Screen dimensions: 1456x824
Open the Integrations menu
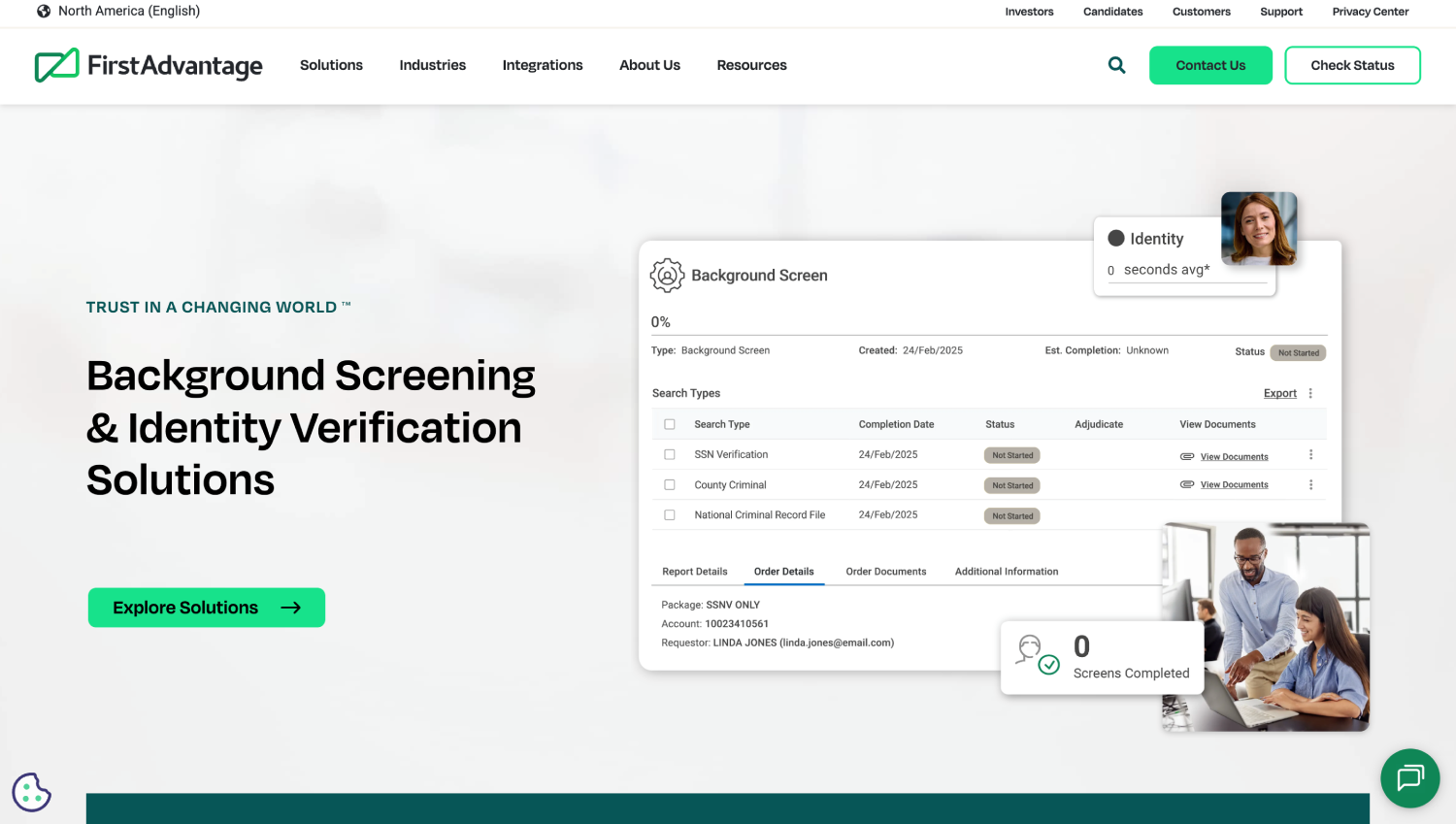point(543,65)
